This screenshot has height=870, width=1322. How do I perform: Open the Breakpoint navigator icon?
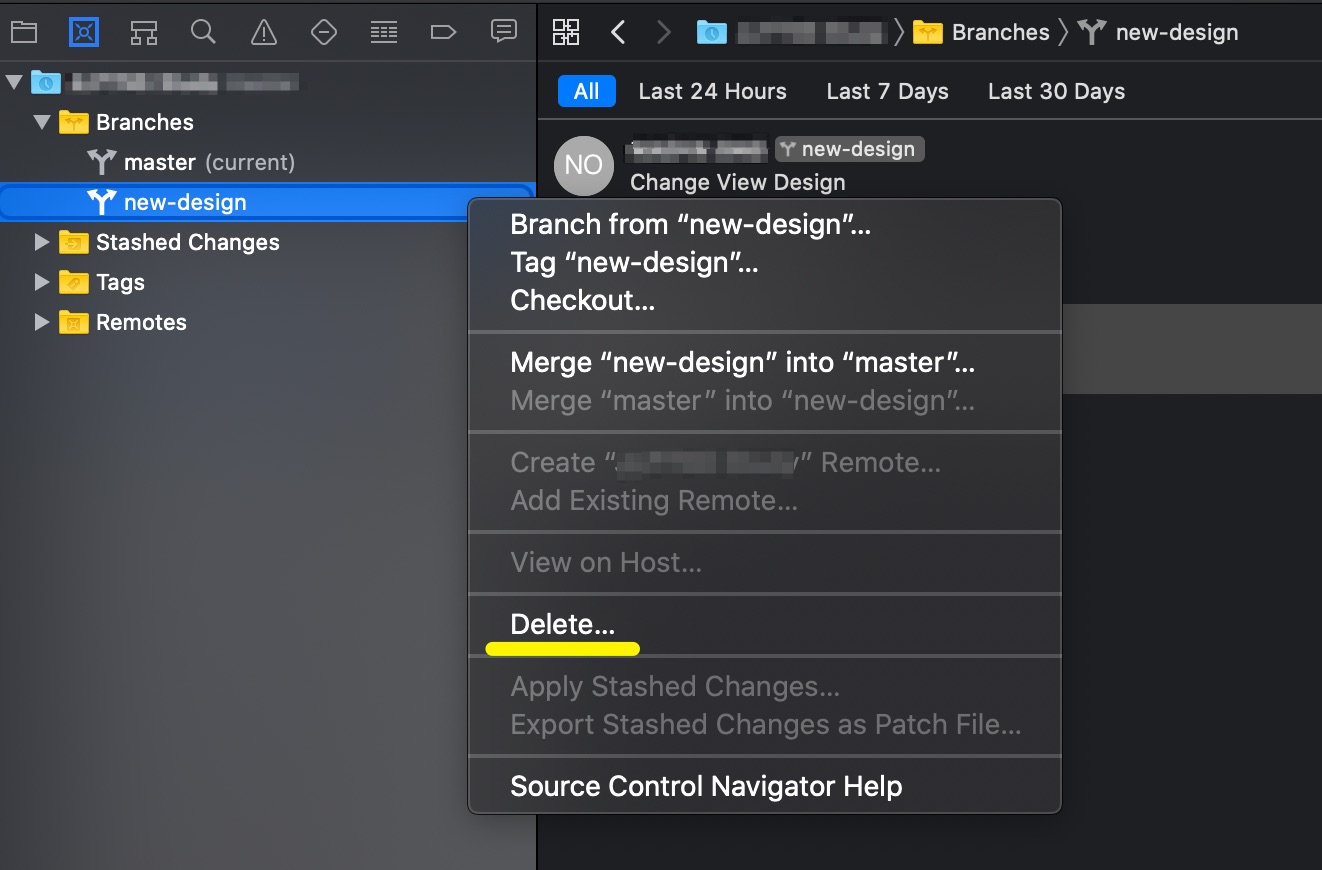[x=443, y=32]
